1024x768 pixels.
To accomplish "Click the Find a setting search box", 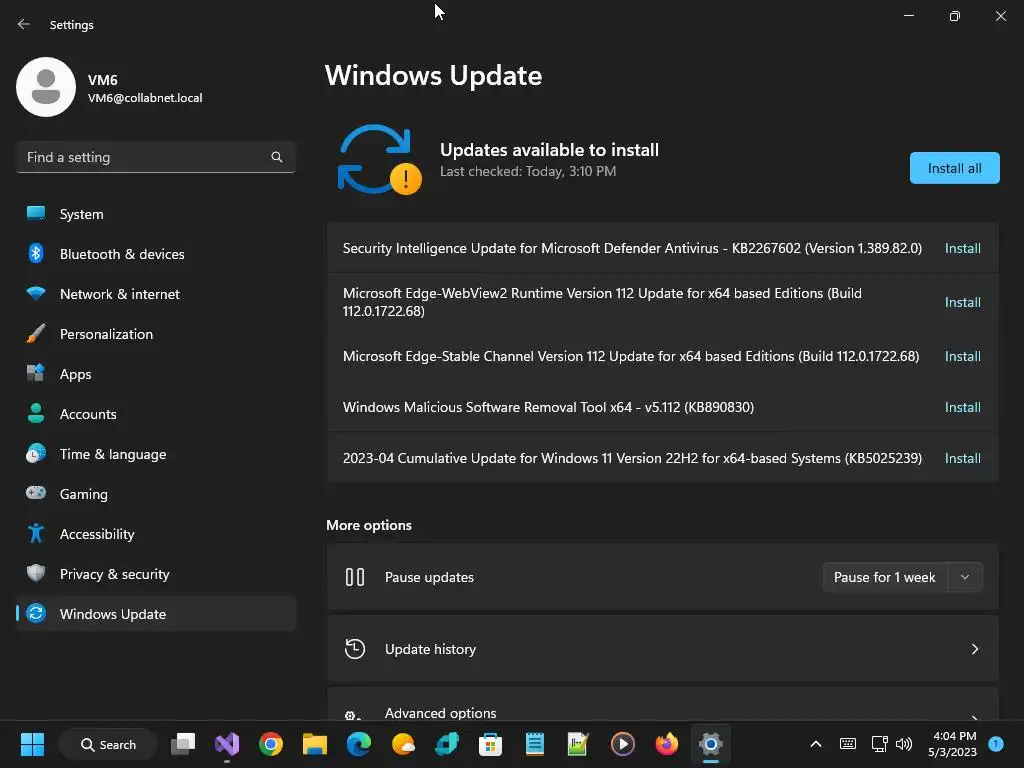I will [x=155, y=157].
